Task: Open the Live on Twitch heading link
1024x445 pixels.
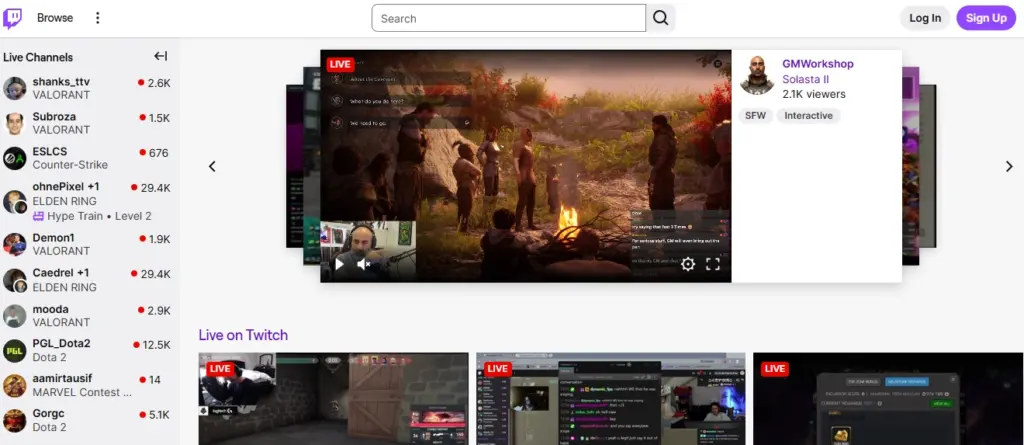Action: point(243,335)
